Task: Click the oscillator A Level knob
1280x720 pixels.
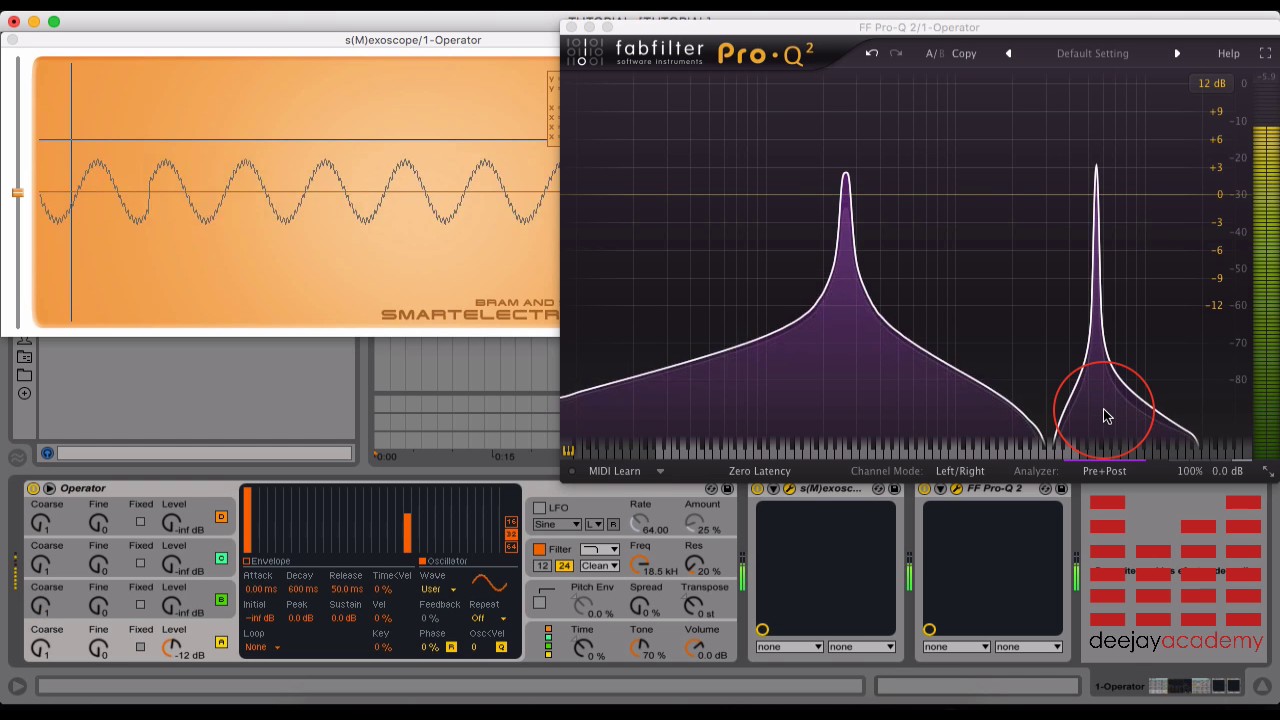Action: (x=172, y=648)
